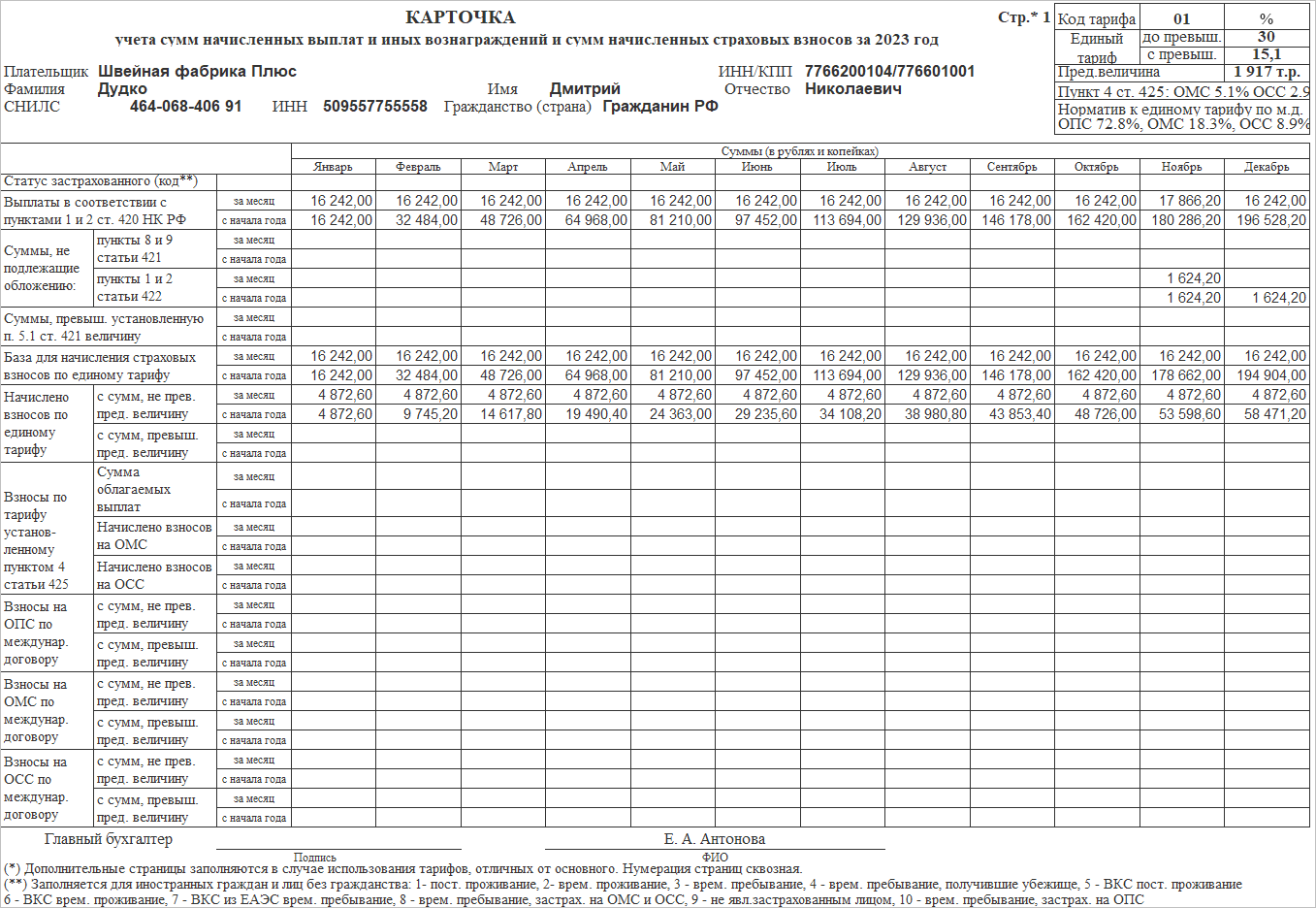Select first name Дмитрий
The height and width of the screenshot is (908, 1316).
585,88
